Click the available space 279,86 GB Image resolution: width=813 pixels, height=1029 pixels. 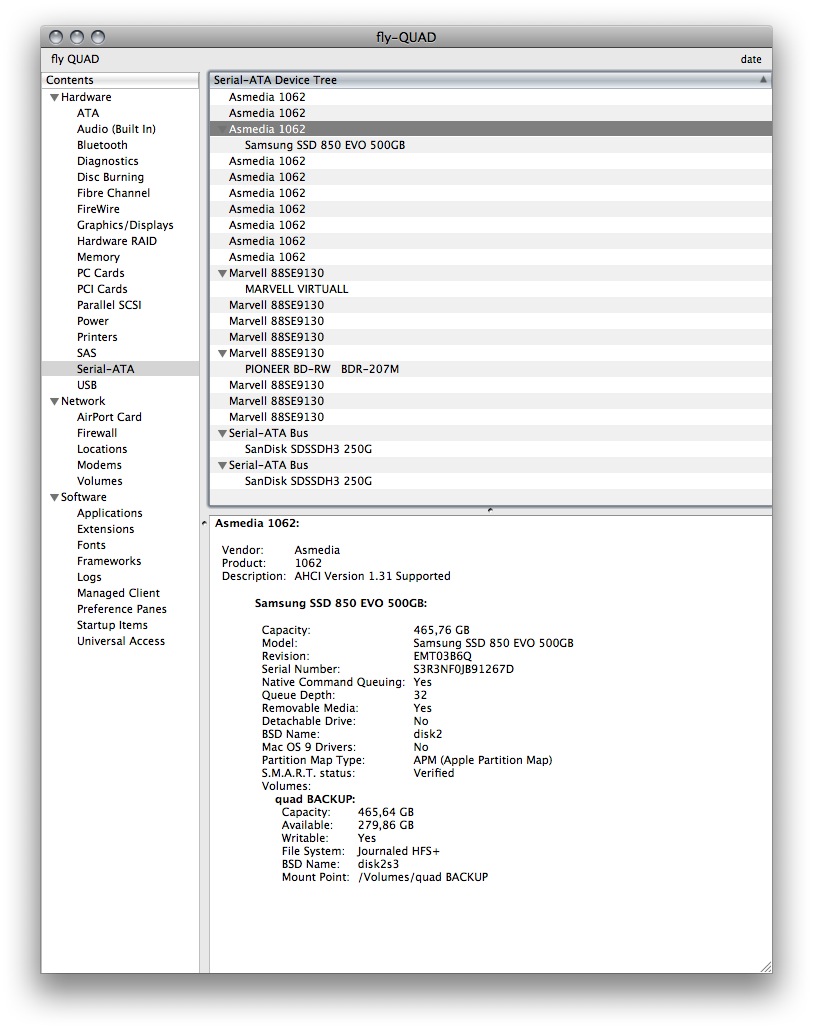[x=386, y=826]
